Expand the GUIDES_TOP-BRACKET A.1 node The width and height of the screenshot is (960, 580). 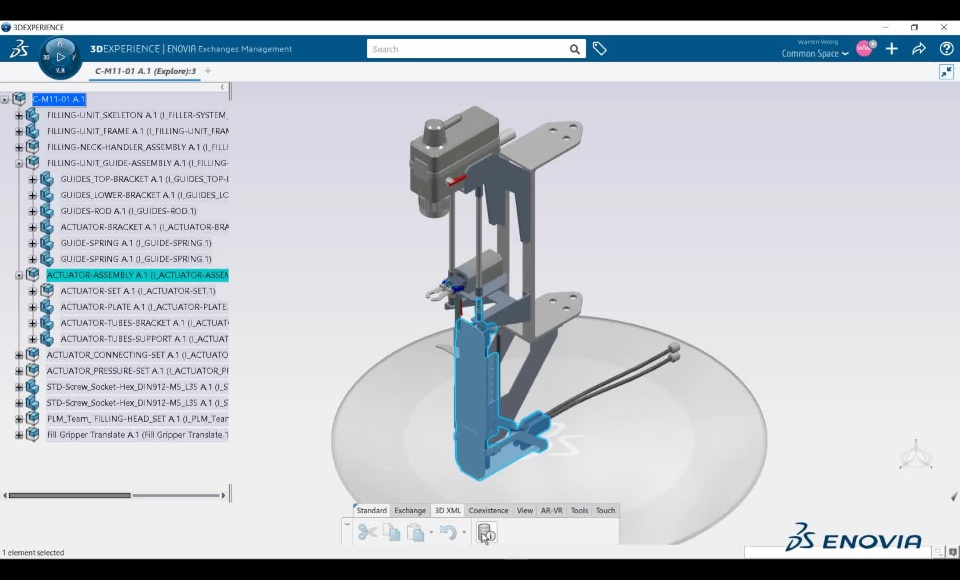pos(32,179)
